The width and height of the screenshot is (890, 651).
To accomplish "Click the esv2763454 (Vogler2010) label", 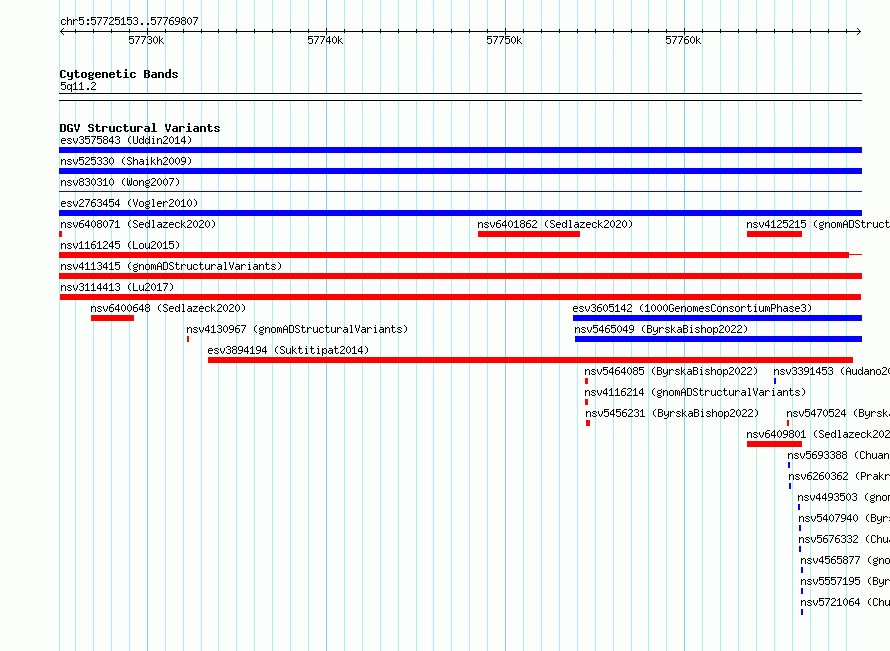I will coord(129,203).
